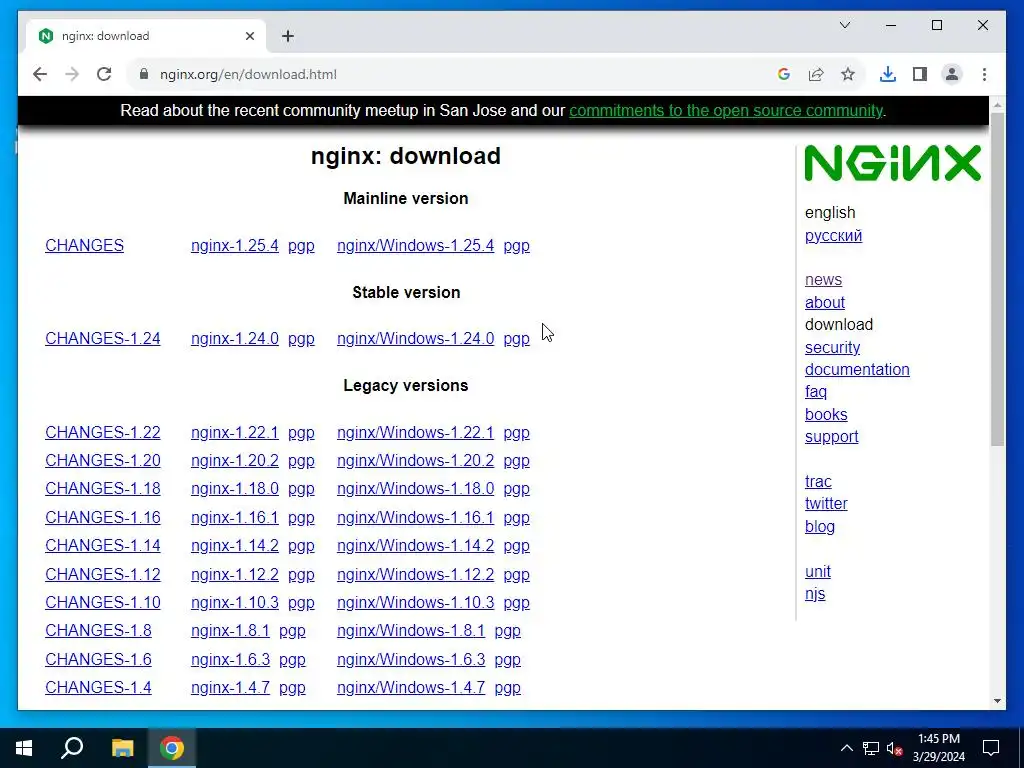Switch language to русский
This screenshot has height=768, width=1024.
pos(833,235)
